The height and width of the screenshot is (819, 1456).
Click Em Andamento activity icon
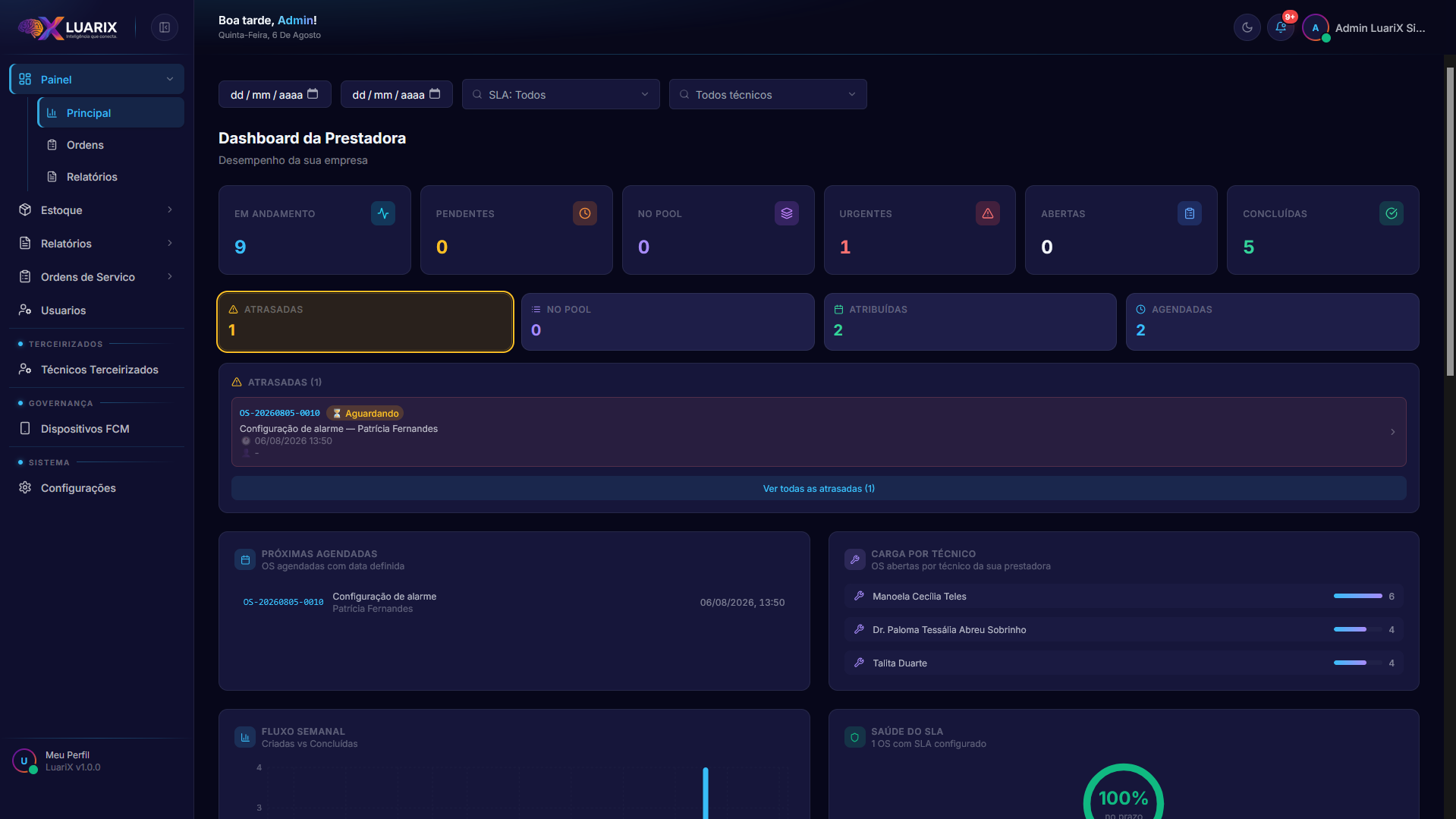tap(383, 213)
